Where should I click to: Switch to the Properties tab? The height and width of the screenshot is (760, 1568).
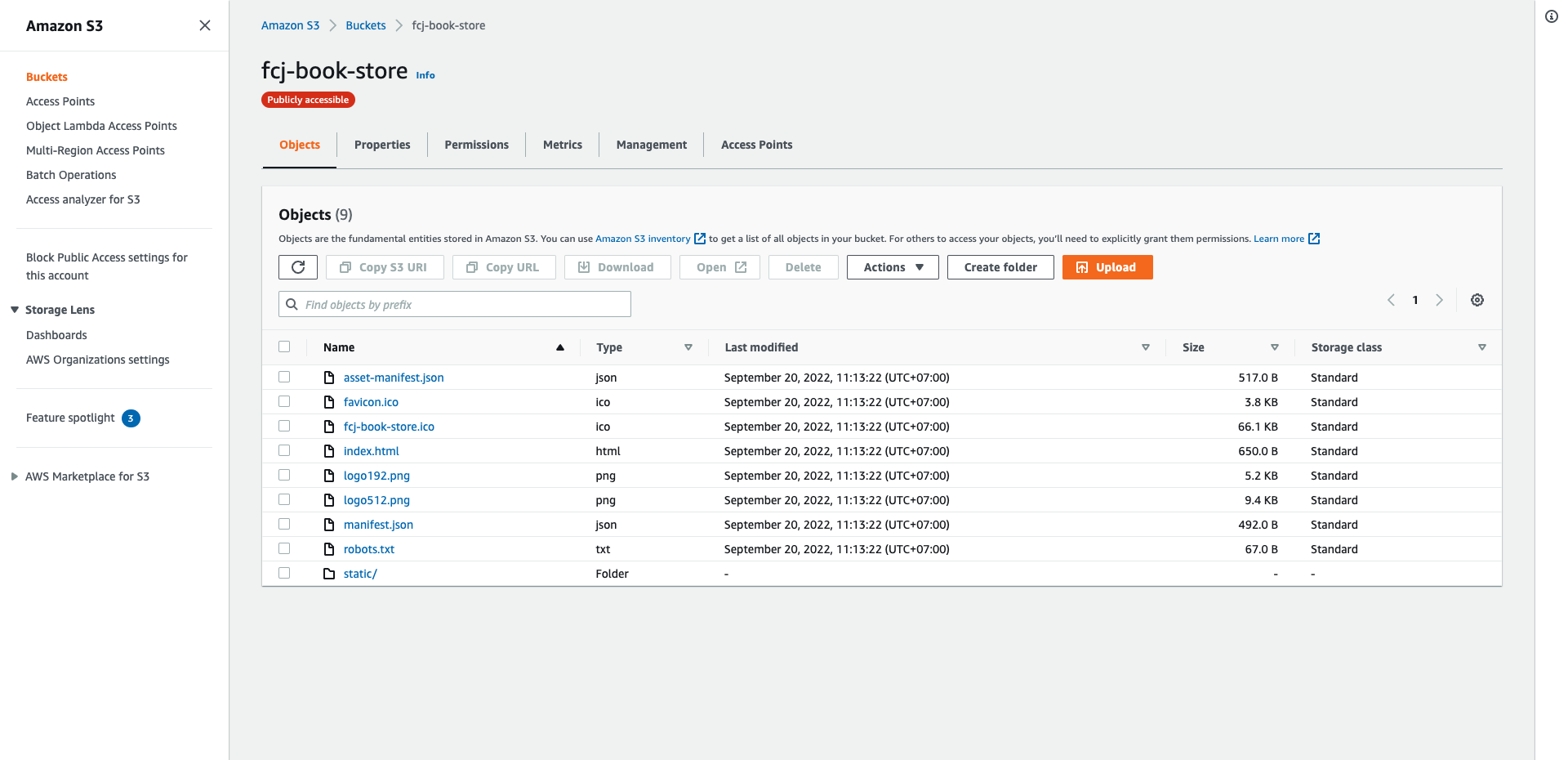[382, 145]
